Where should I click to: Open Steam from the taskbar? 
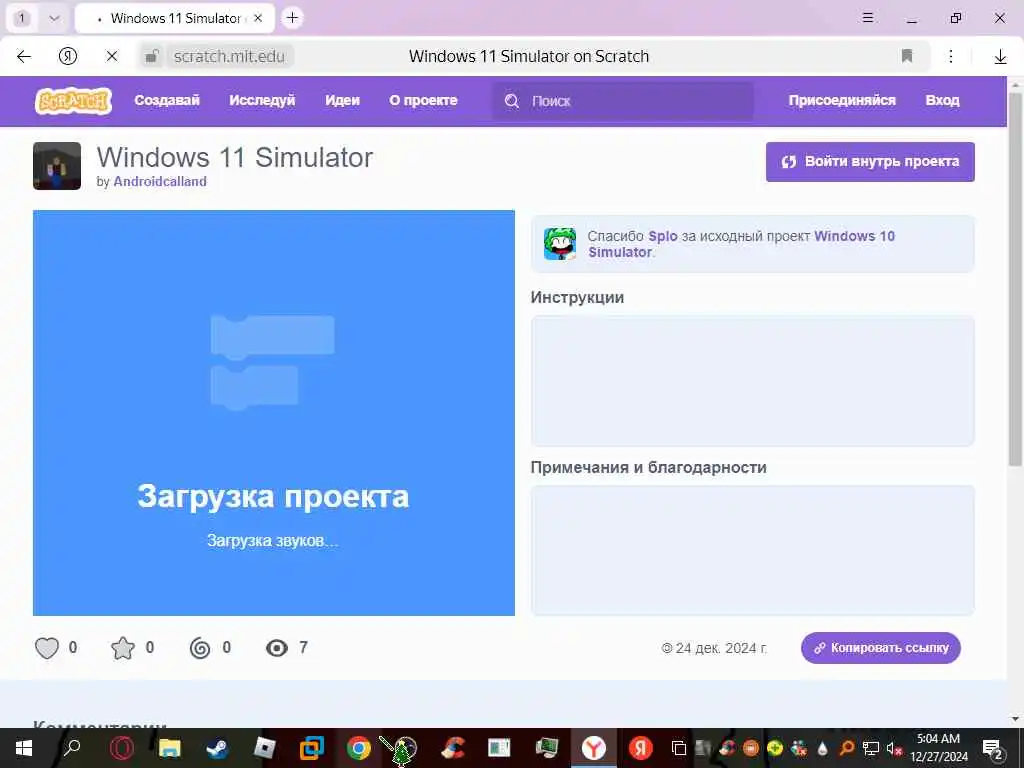(x=217, y=748)
